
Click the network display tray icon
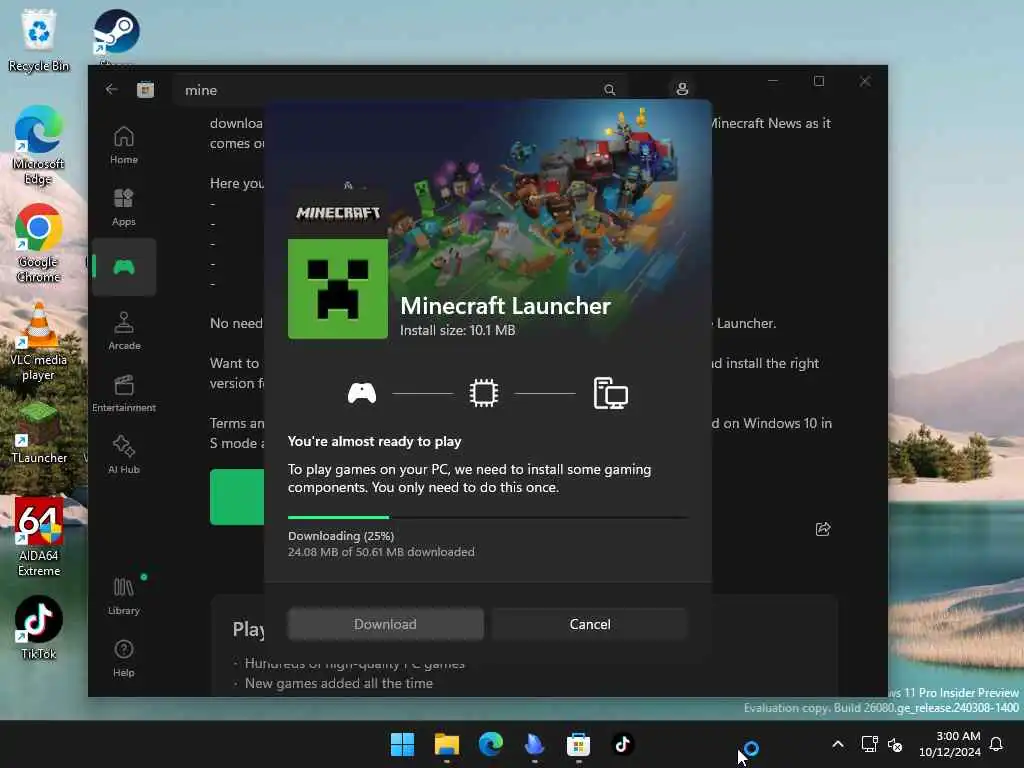[869, 744]
